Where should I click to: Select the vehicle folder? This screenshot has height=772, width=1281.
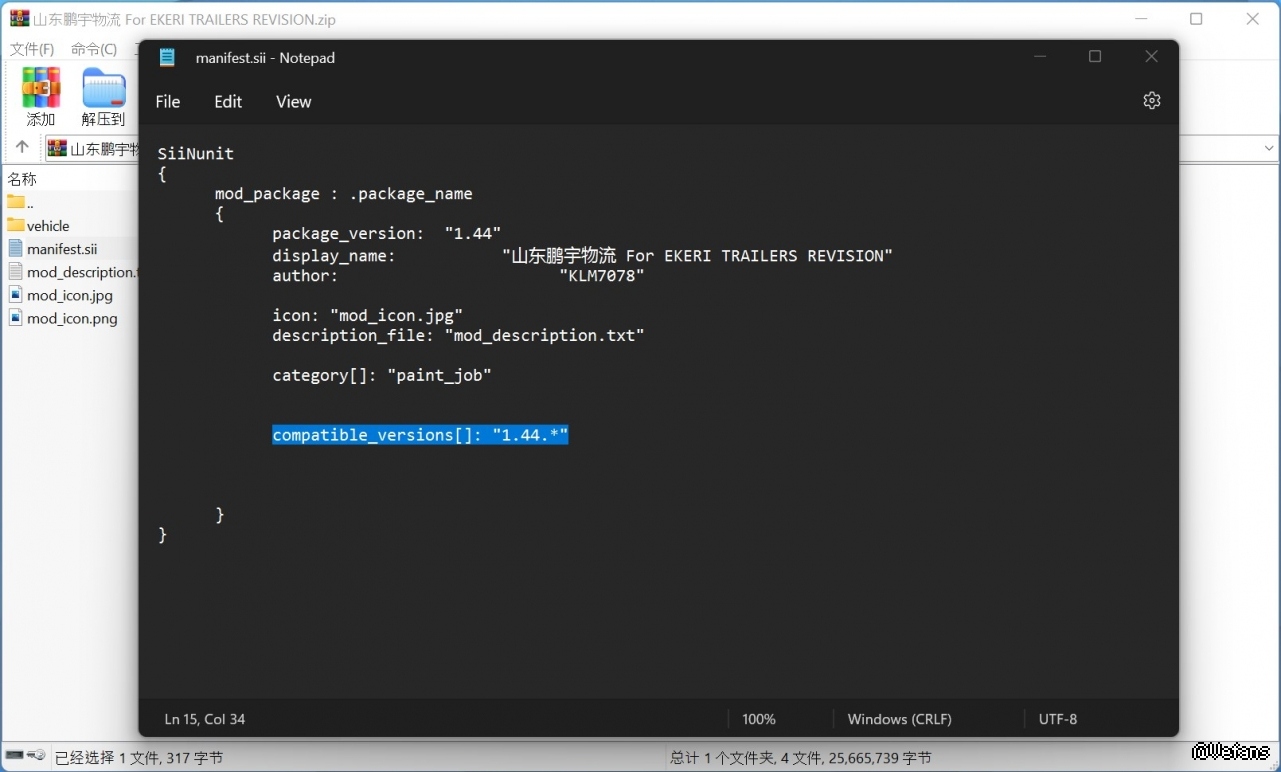click(48, 225)
